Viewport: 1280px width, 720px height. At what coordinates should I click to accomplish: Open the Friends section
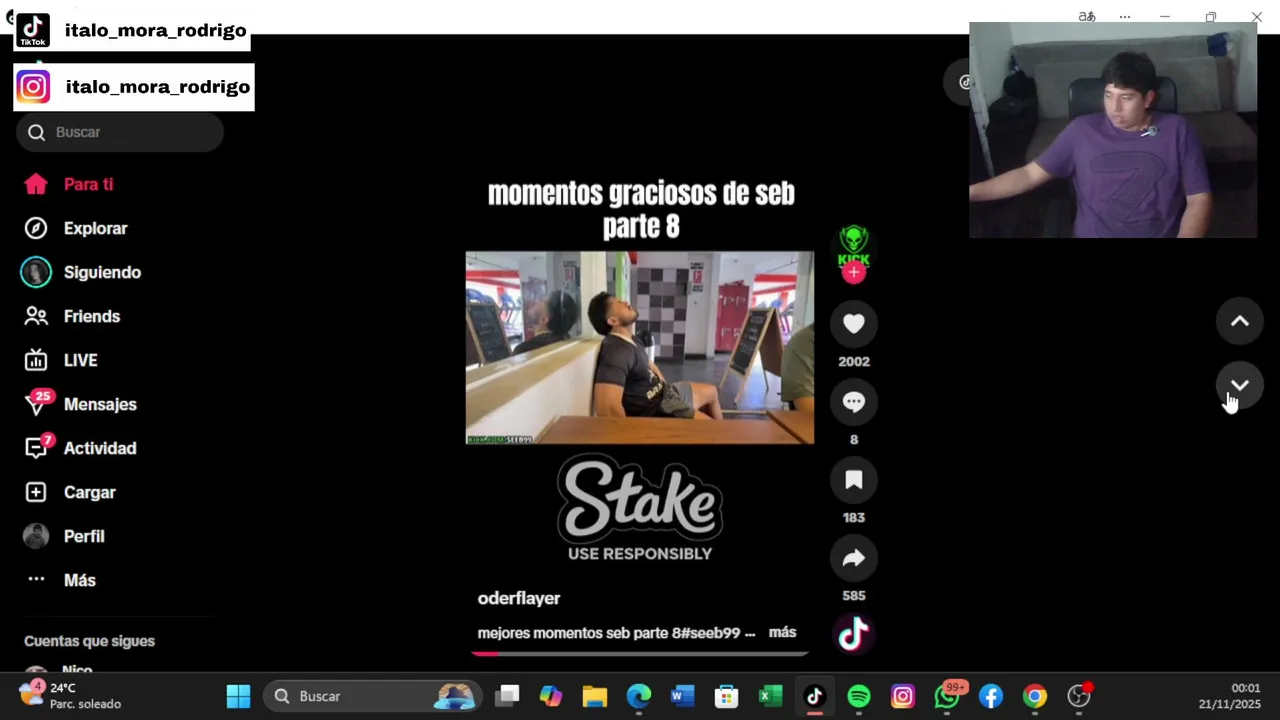coord(72,316)
